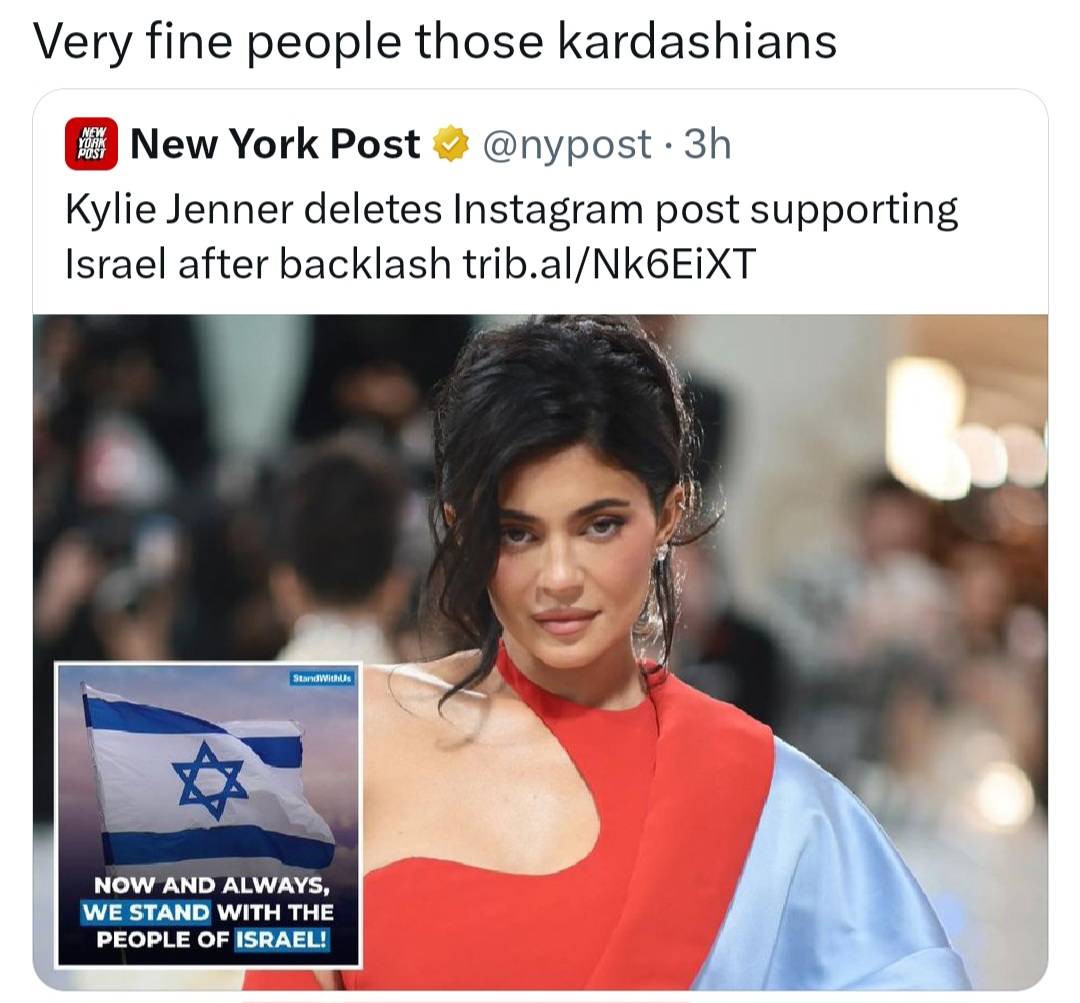
Task: Open the Israel flag inset image
Action: click(x=208, y=816)
